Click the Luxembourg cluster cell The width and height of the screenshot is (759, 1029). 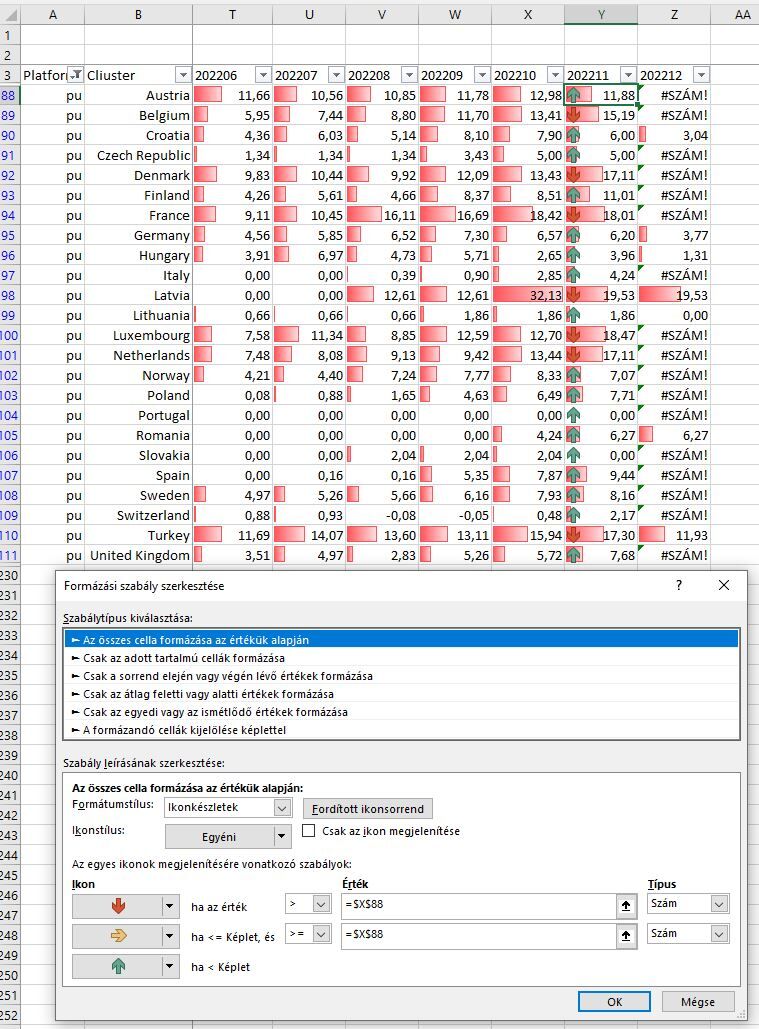pyautogui.click(x=138, y=335)
